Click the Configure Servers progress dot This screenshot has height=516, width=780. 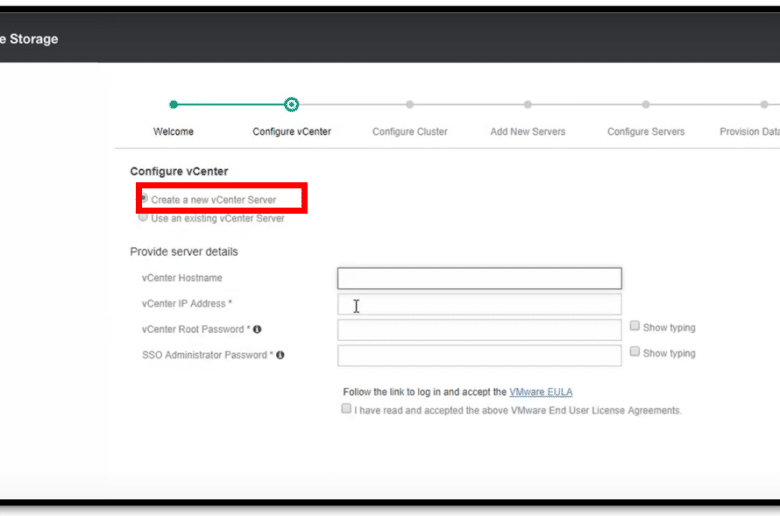pyautogui.click(x=646, y=104)
